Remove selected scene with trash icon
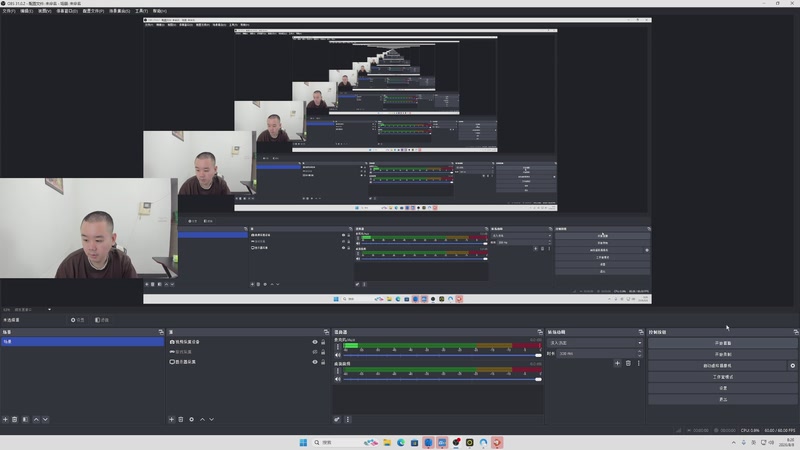This screenshot has width=800, height=450. click(15, 419)
